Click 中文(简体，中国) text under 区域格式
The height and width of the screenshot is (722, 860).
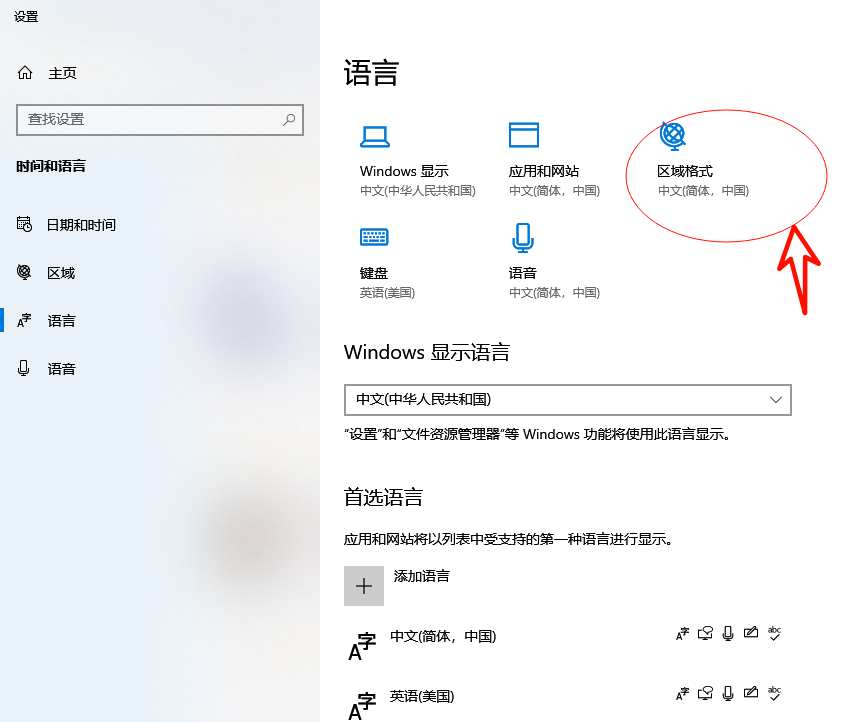coord(703,190)
